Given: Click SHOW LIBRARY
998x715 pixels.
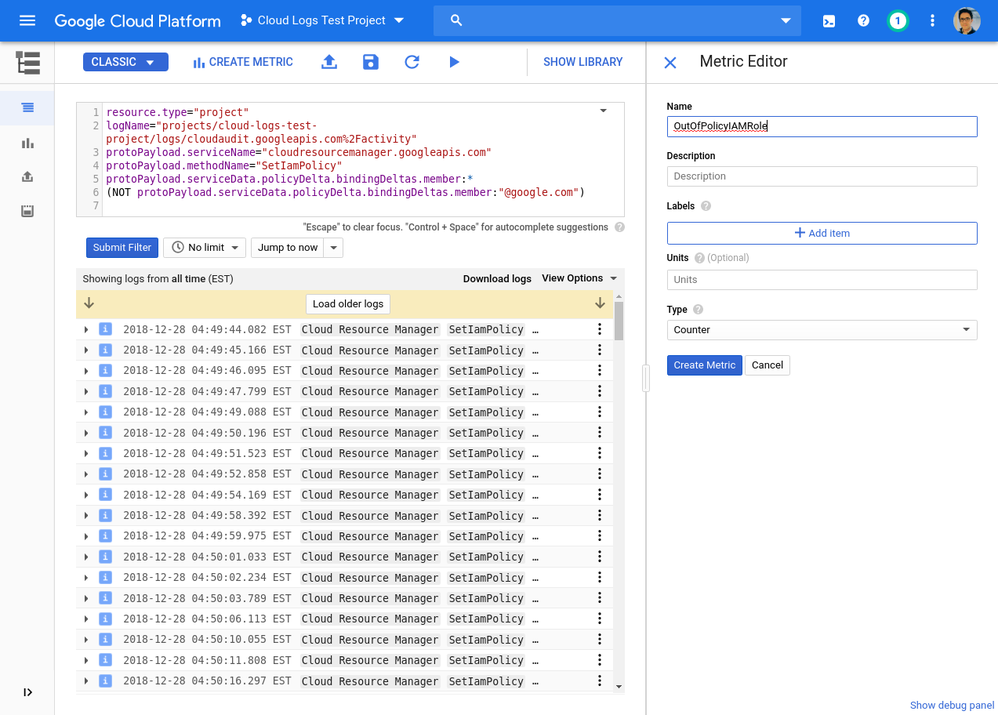Looking at the screenshot, I should point(583,62).
